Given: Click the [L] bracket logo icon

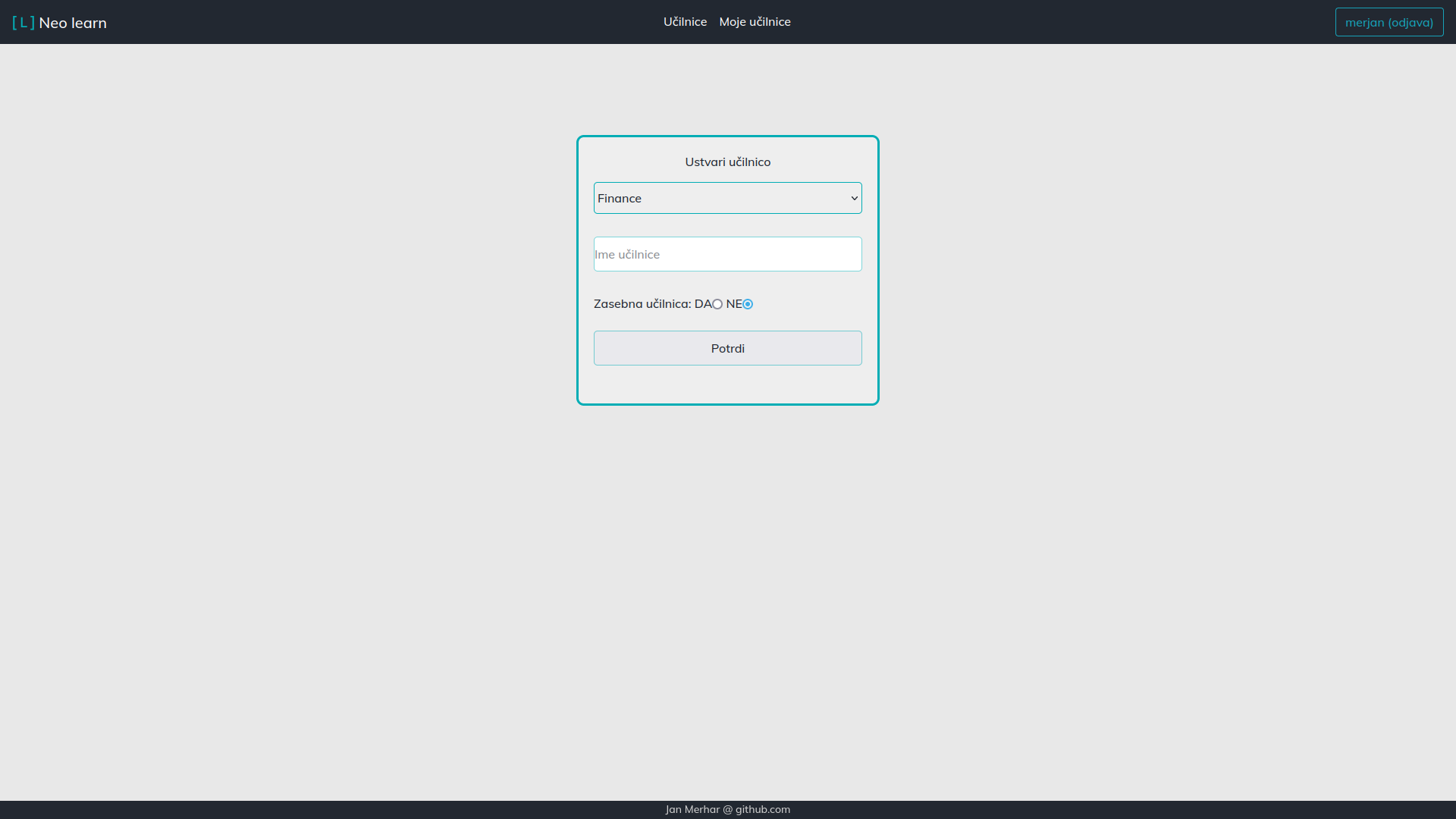Looking at the screenshot, I should 23,23.
